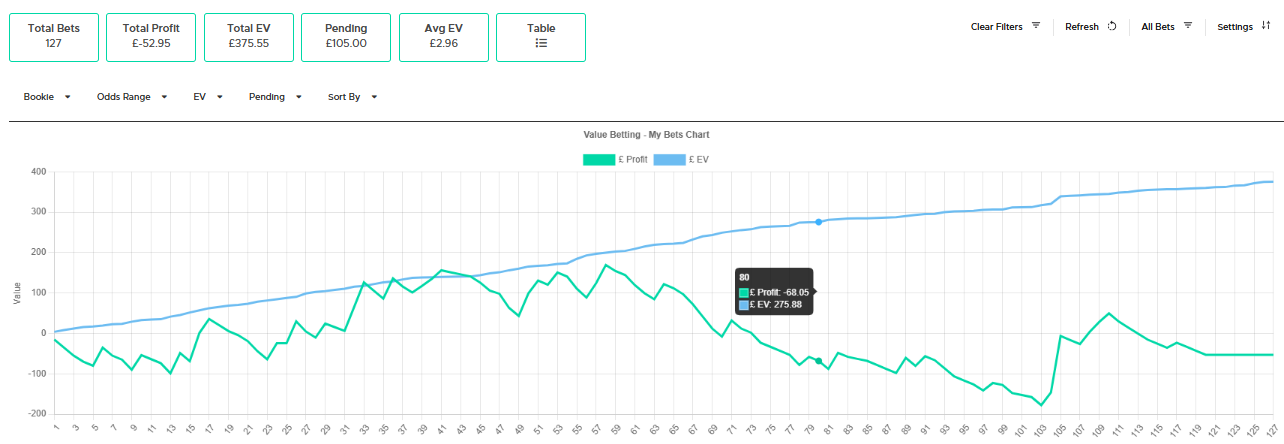The height and width of the screenshot is (444, 1284).
Task: Click the All Bets filter icon
Action: pyautogui.click(x=1188, y=27)
